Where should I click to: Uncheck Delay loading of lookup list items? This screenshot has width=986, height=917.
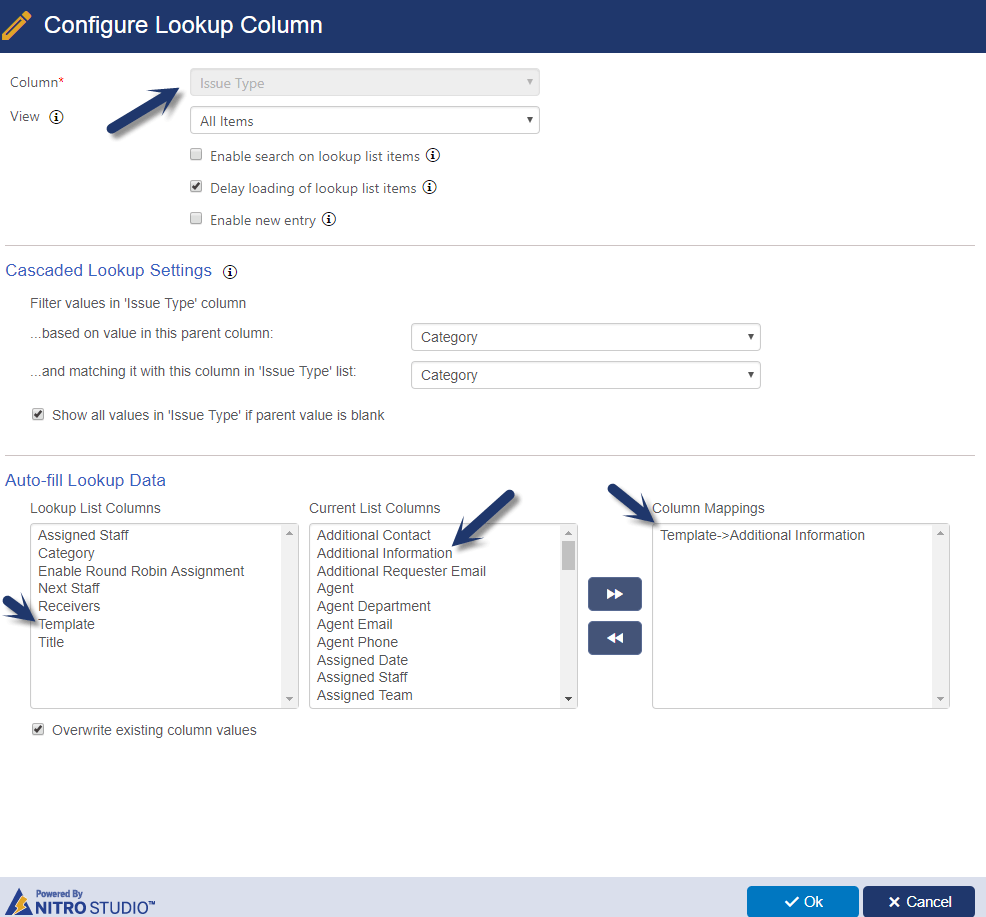click(196, 187)
